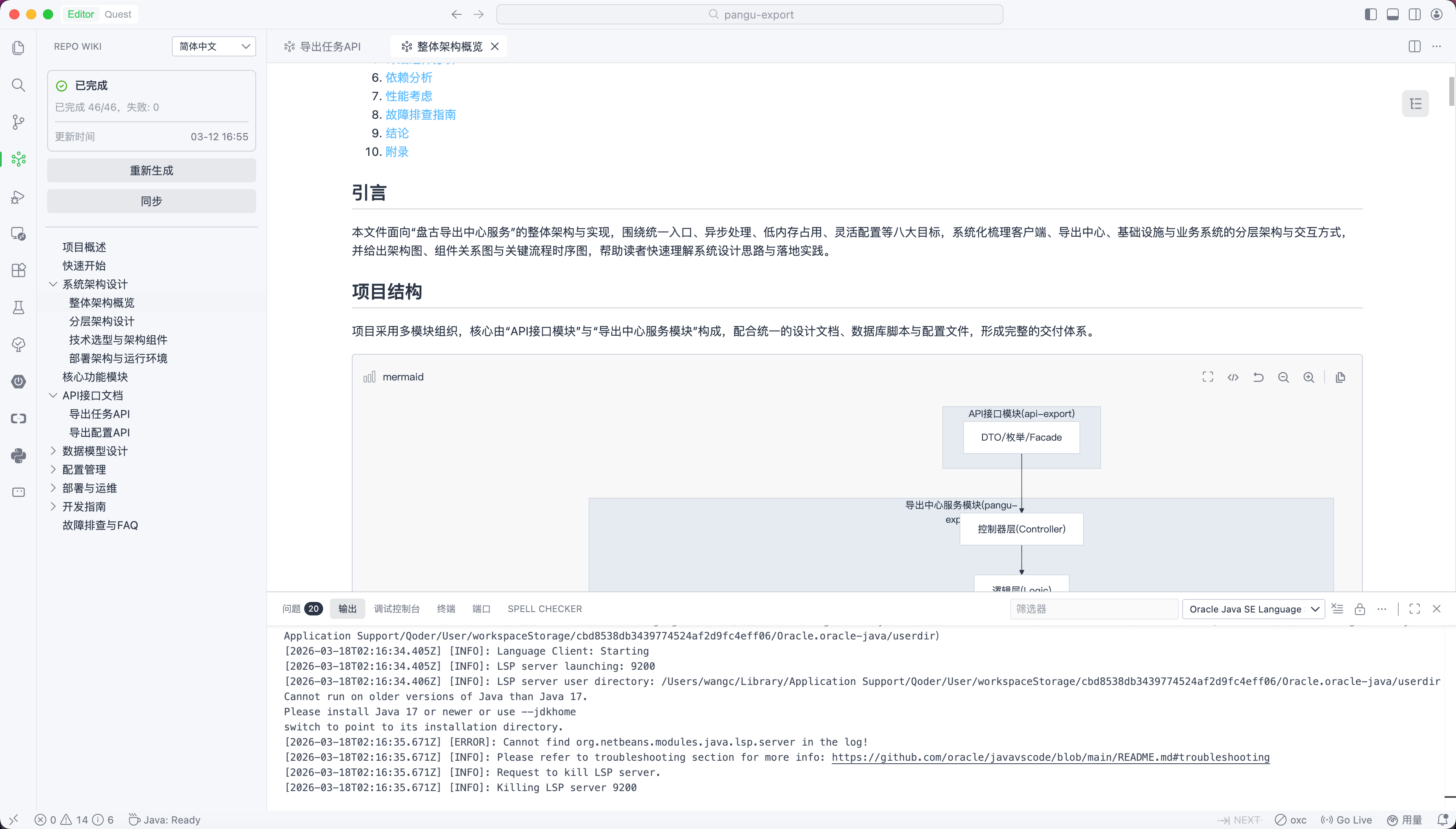Viewport: 1456px width, 829px height.
Task: Click the Search icon in activity bar
Action: [x=18, y=85]
